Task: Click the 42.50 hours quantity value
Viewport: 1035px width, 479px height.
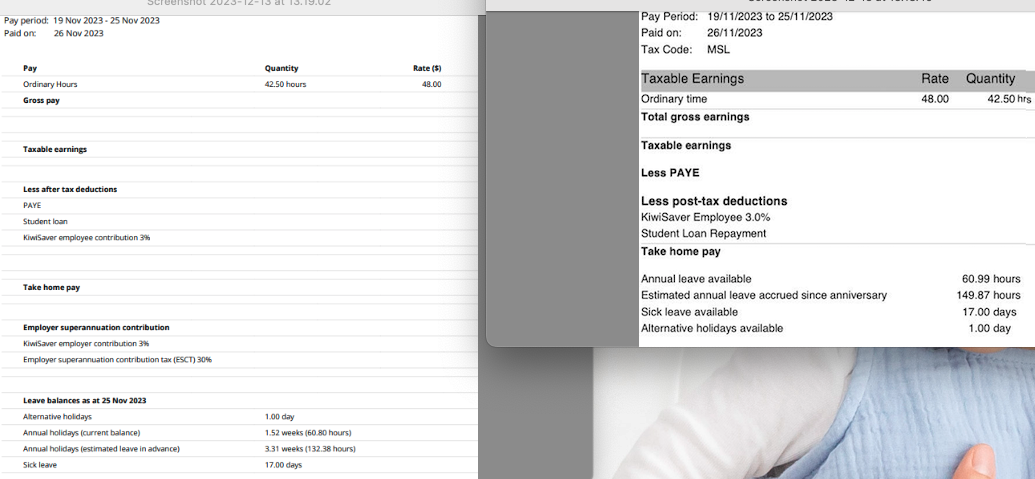Action: (285, 85)
